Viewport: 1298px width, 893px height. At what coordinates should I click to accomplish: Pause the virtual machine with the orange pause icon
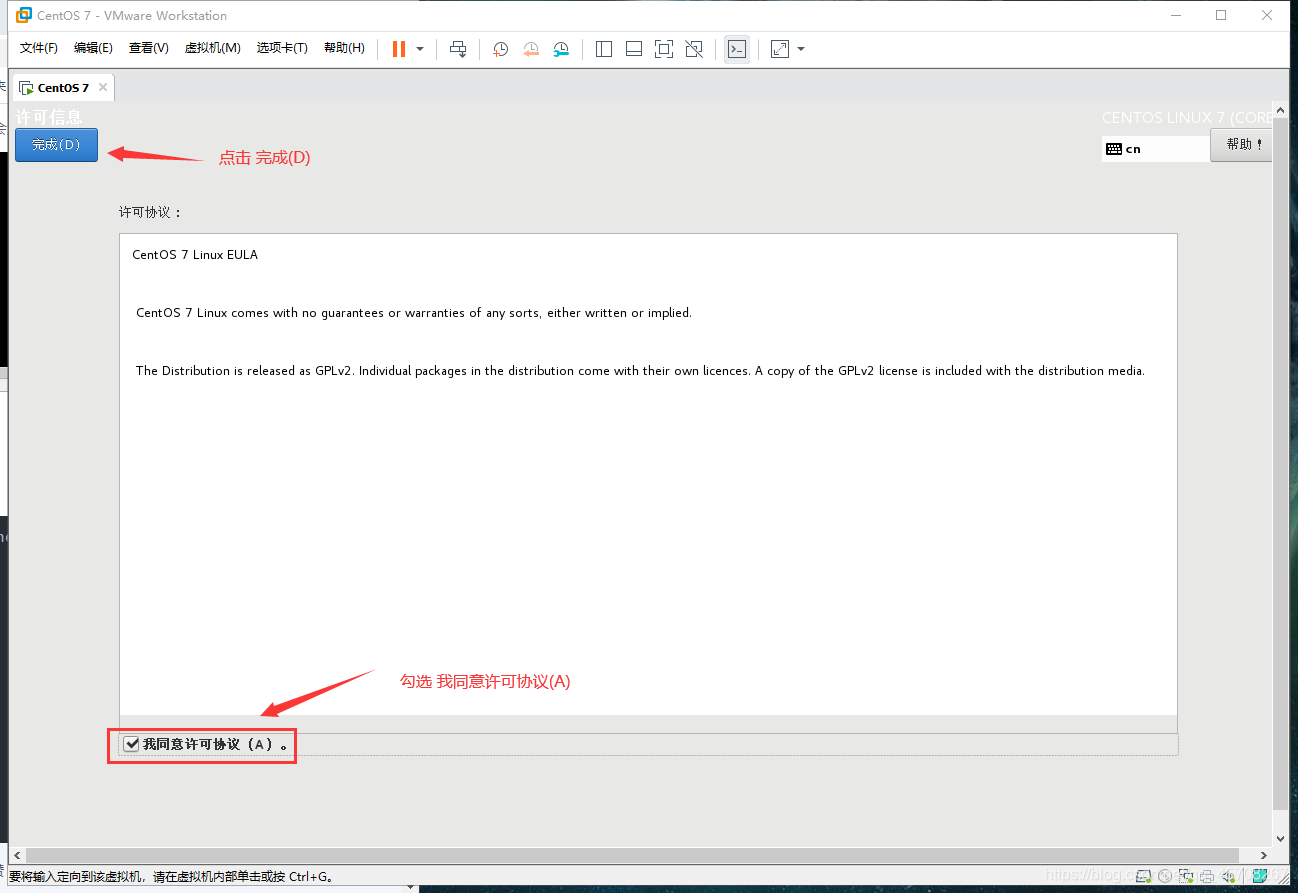pos(399,49)
